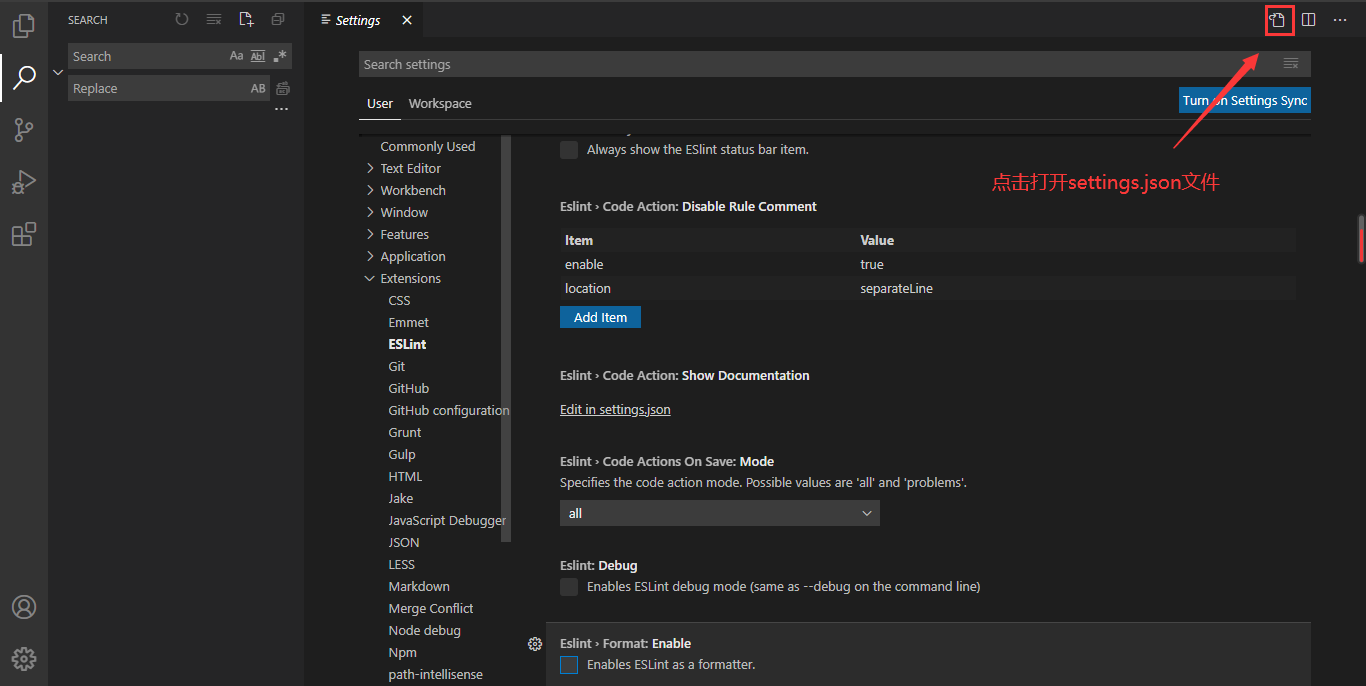The height and width of the screenshot is (686, 1366).
Task: Open the Edit in settings.json link
Action: pyautogui.click(x=614, y=409)
